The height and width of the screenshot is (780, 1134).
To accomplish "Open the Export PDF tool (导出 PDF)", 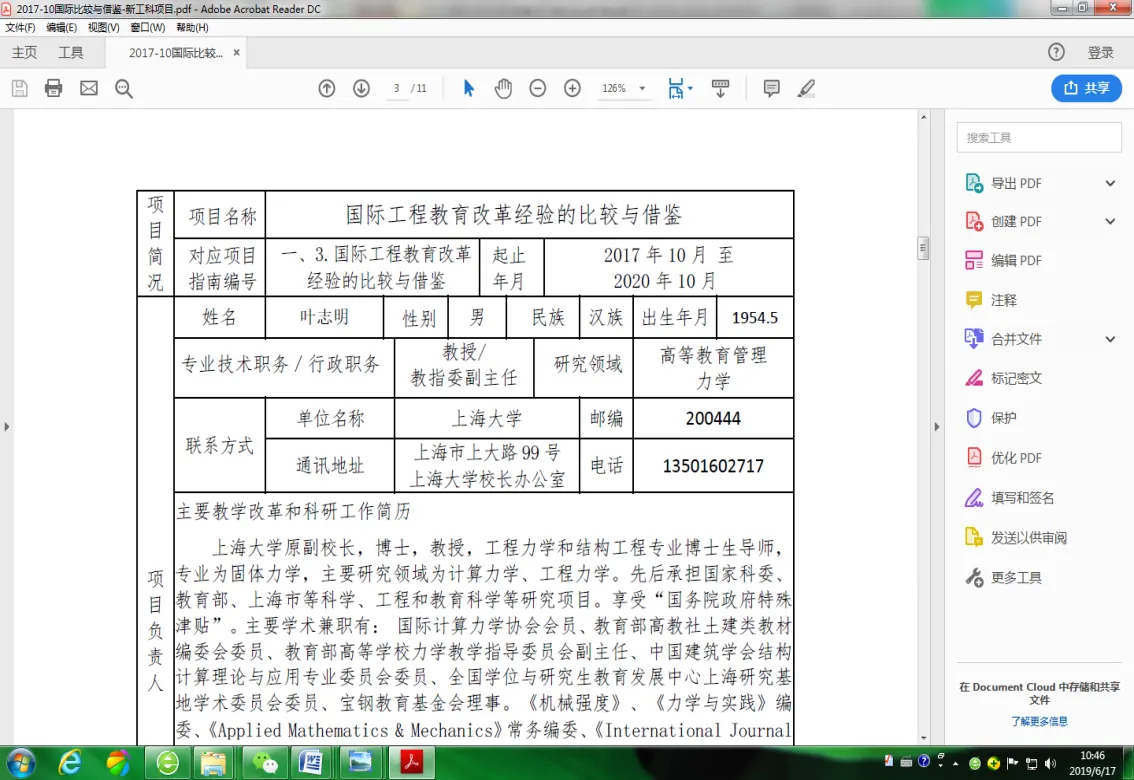I will click(x=1016, y=184).
